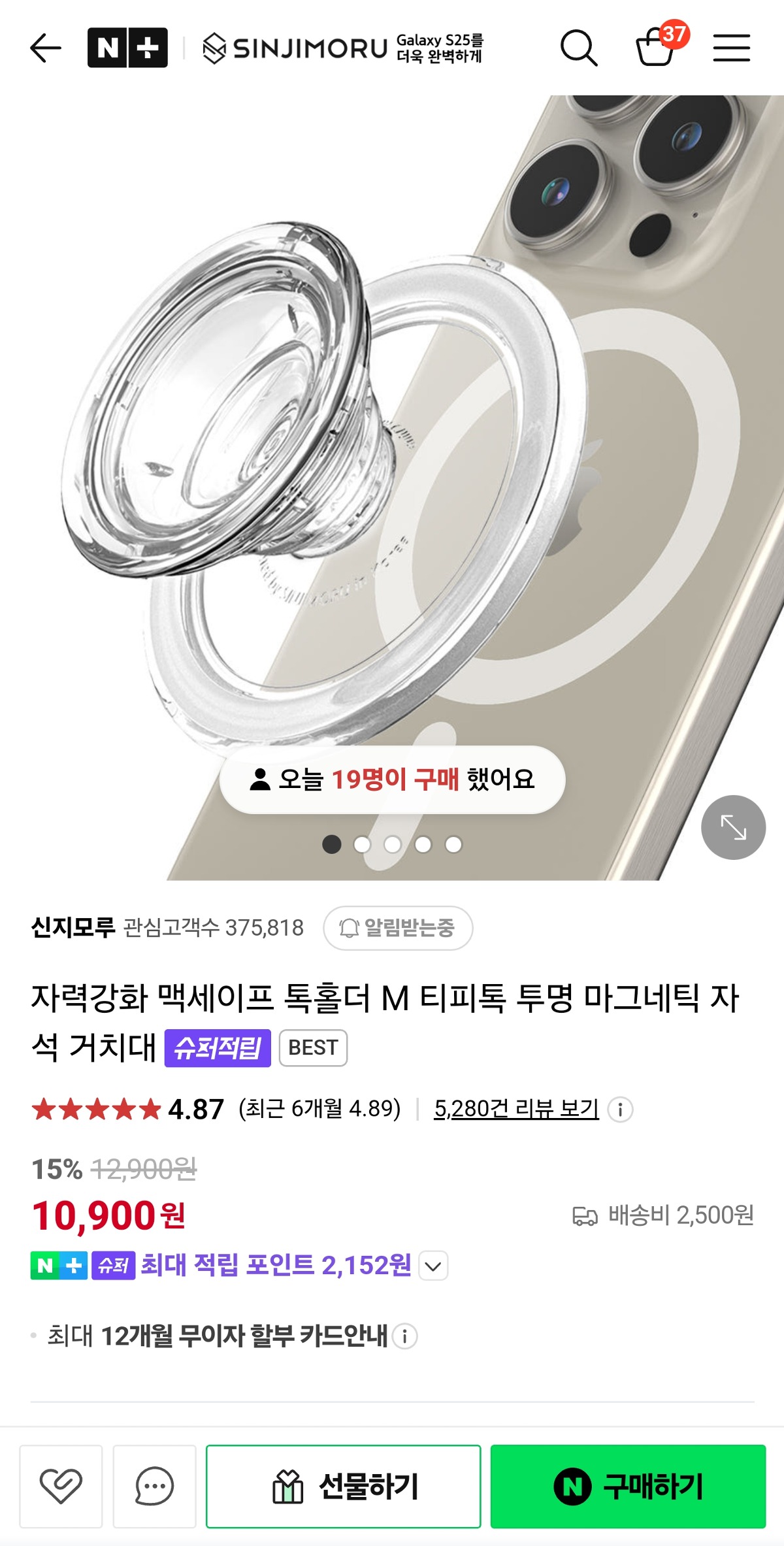Open the search magnifier icon
This screenshot has width=784, height=1546.
(x=579, y=48)
